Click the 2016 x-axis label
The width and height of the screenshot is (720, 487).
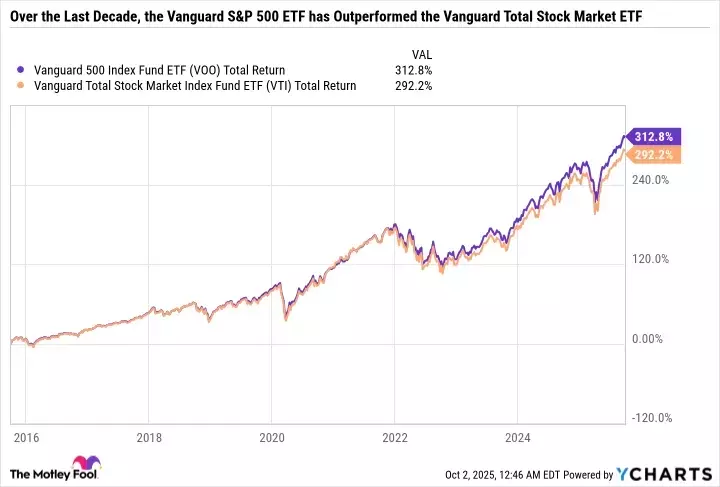pos(26,437)
